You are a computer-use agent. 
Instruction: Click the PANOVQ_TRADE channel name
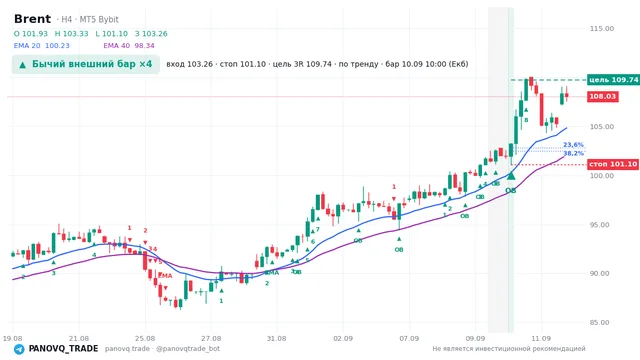point(63,349)
